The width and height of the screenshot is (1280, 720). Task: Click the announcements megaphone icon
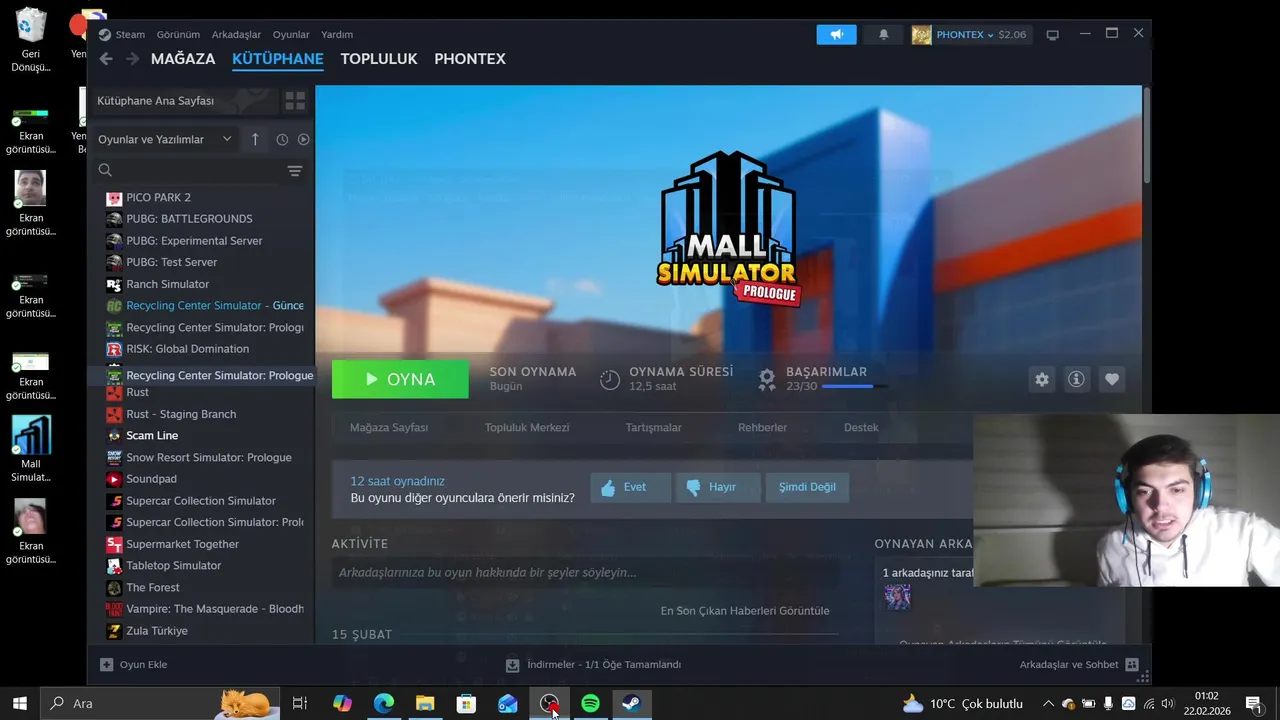[836, 34]
